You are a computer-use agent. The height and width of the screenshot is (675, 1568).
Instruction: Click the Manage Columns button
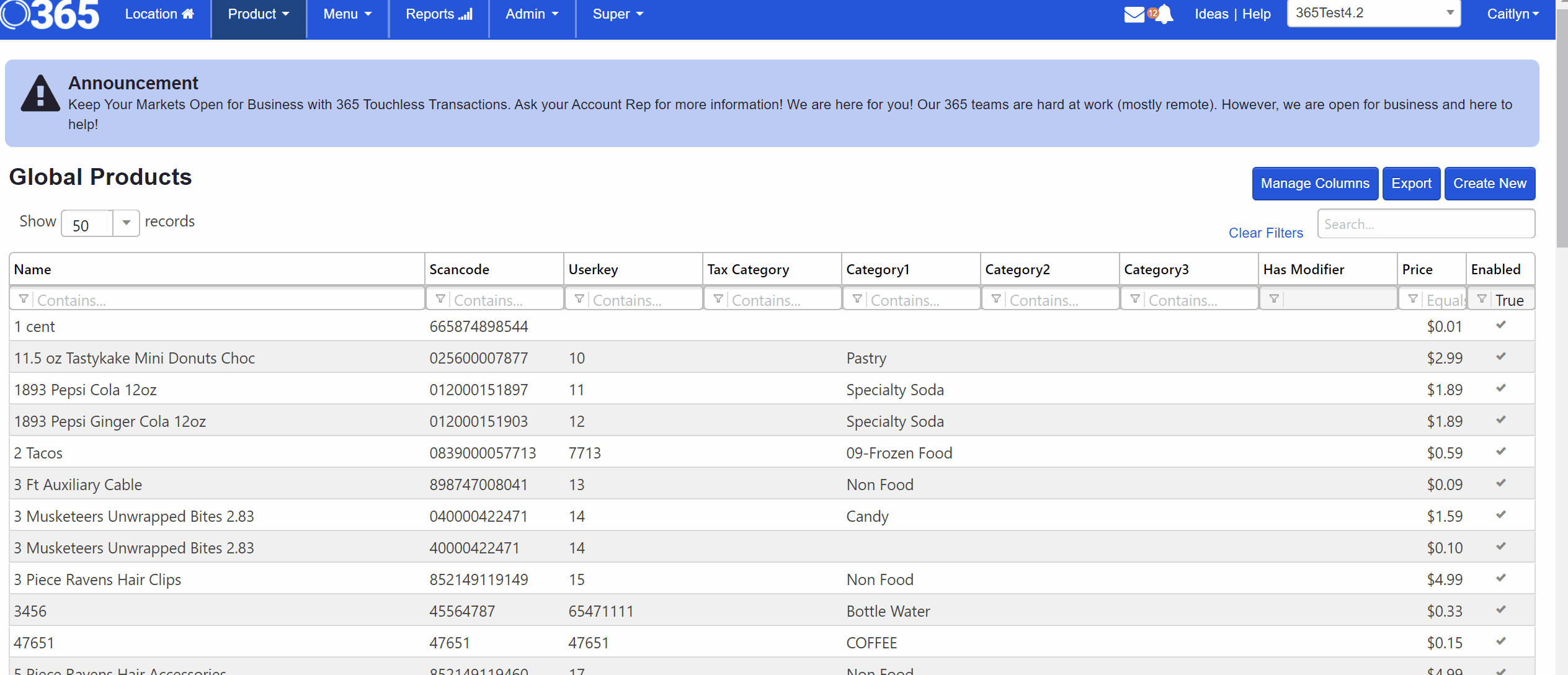pyautogui.click(x=1315, y=184)
